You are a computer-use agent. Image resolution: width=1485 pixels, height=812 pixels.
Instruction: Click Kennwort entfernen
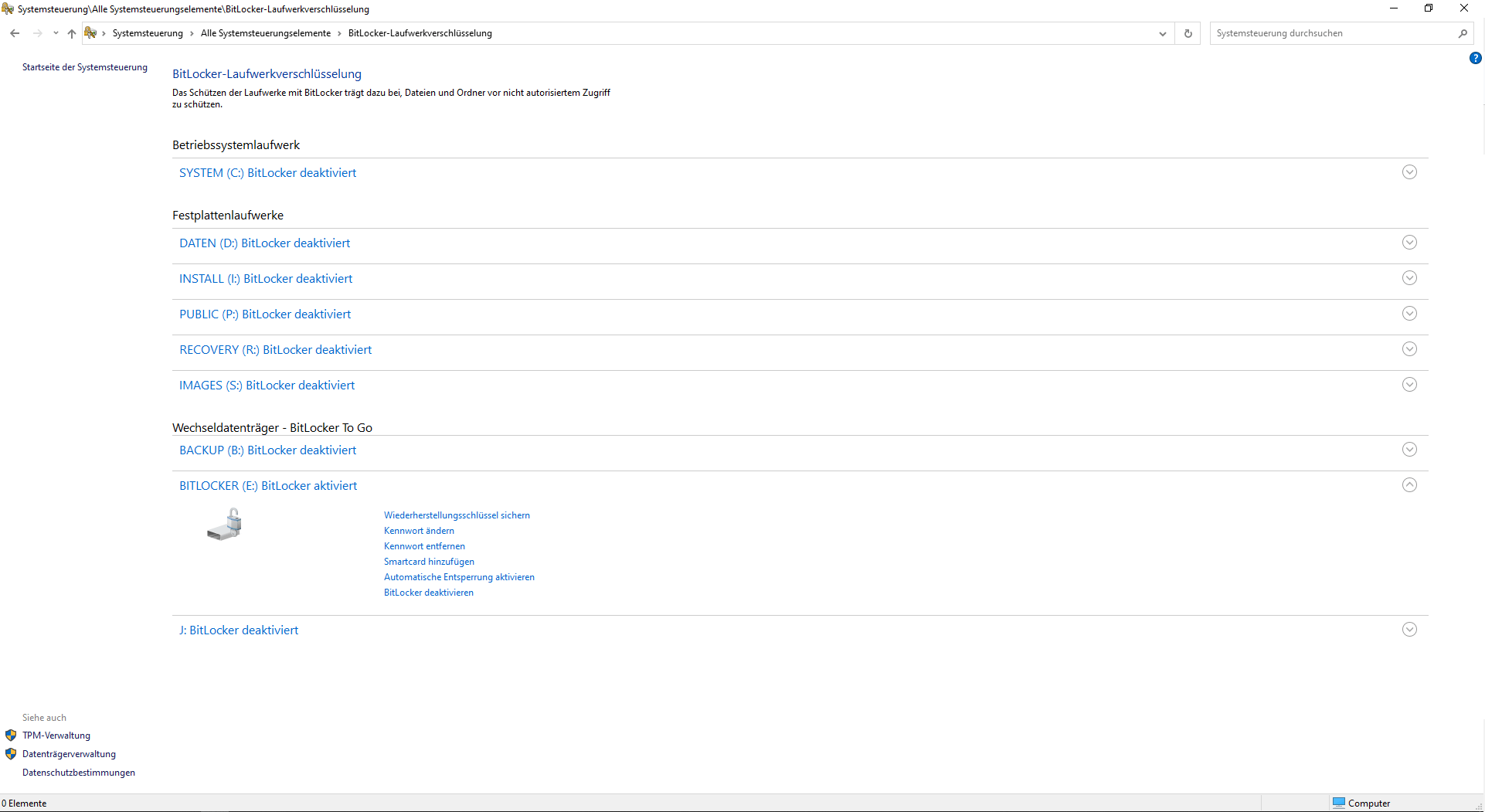pos(424,546)
